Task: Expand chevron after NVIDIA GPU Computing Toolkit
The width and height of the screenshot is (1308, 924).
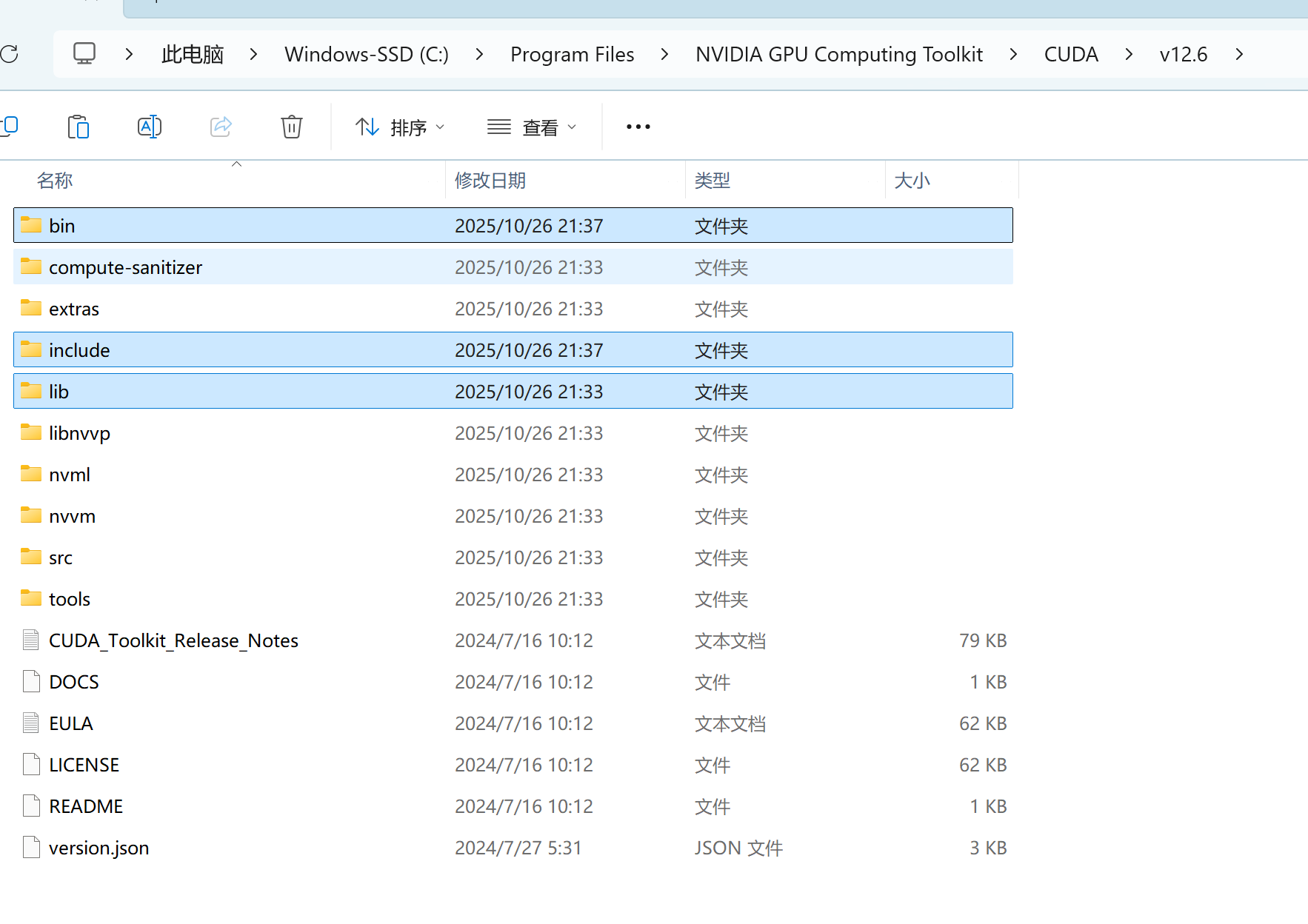Action: point(1013,54)
